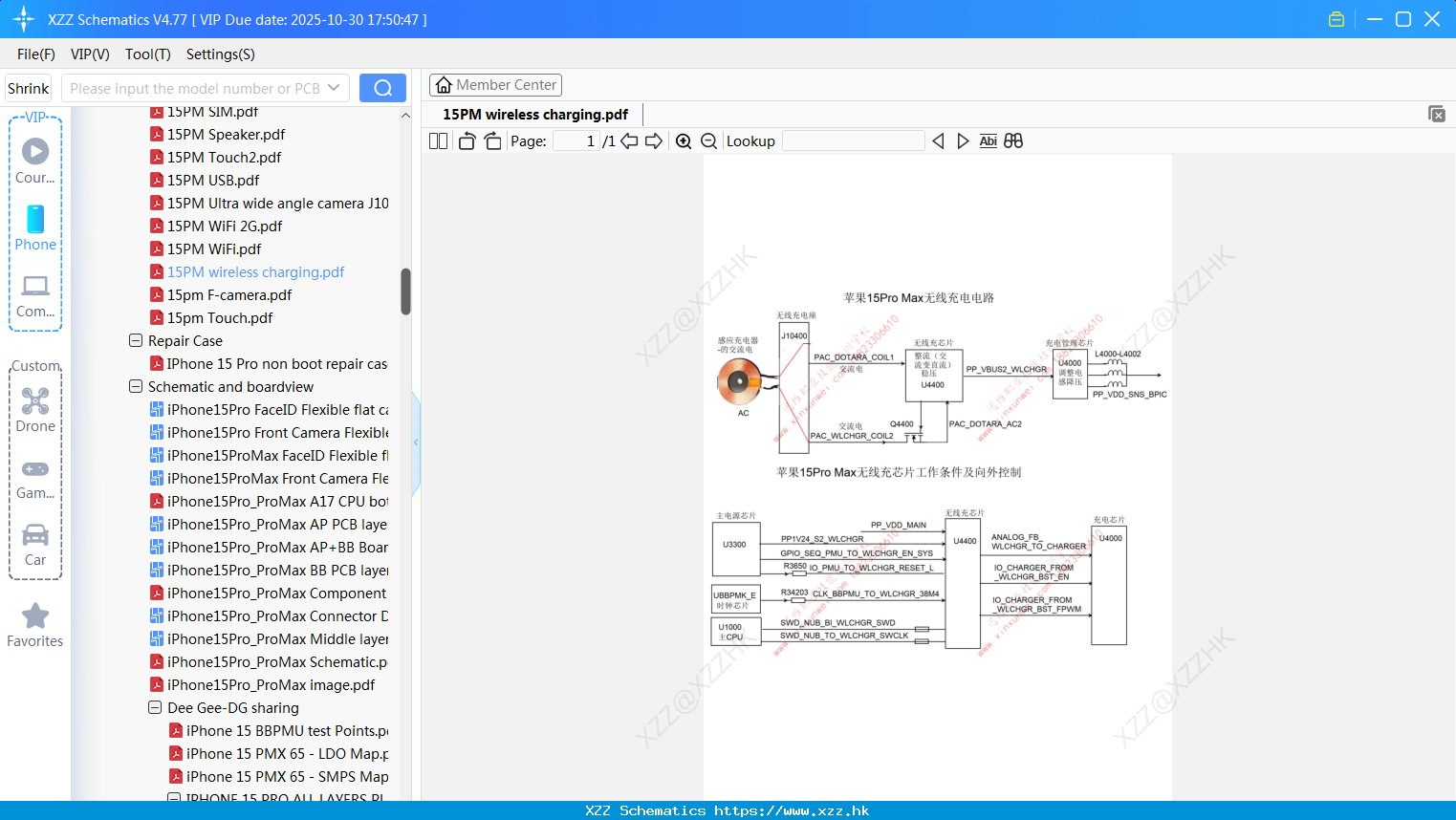Open 15pm F-camera.pdf
The image size is (1456, 820).
[221, 295]
